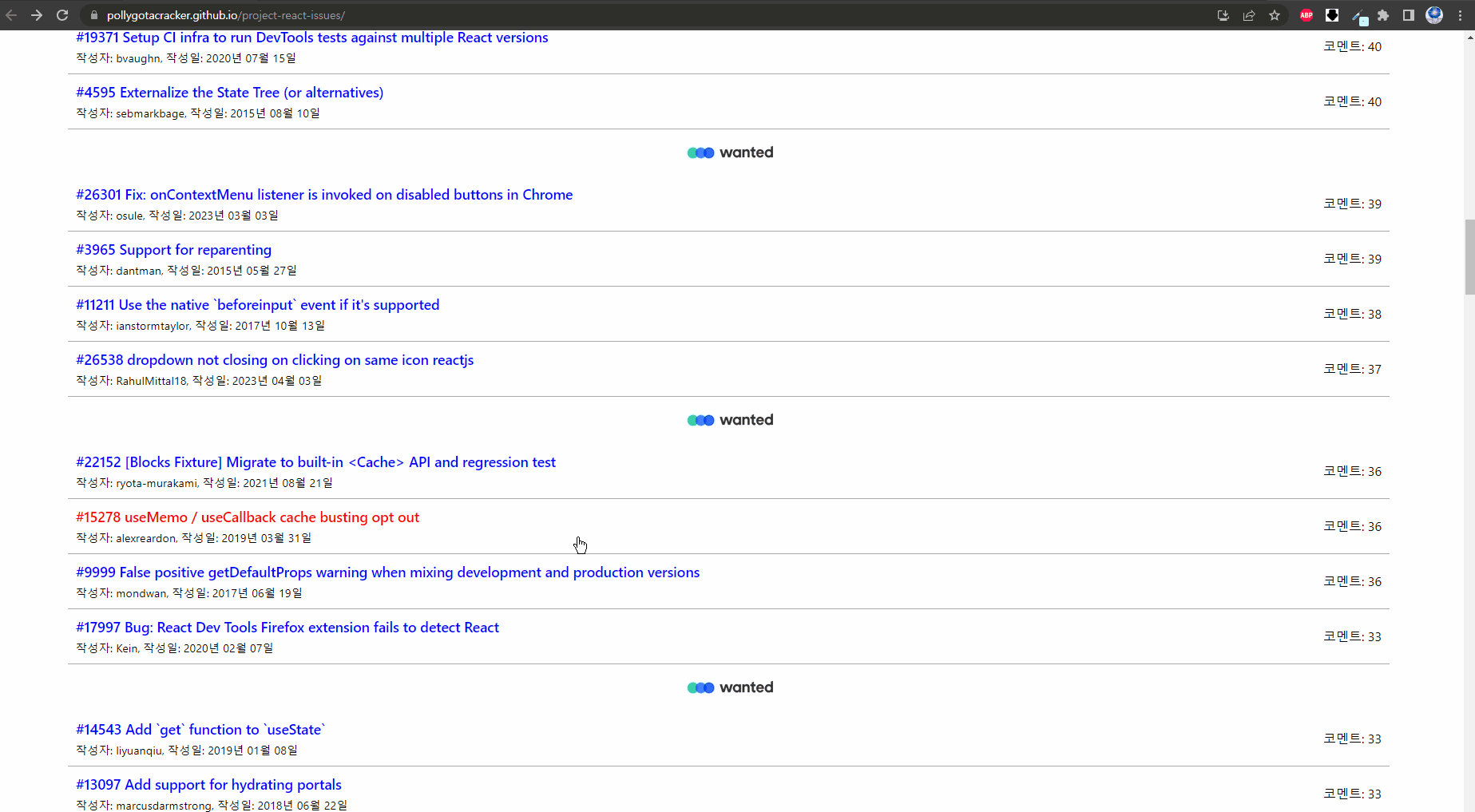
Task: Install this site as an app
Action: pos(1223,15)
